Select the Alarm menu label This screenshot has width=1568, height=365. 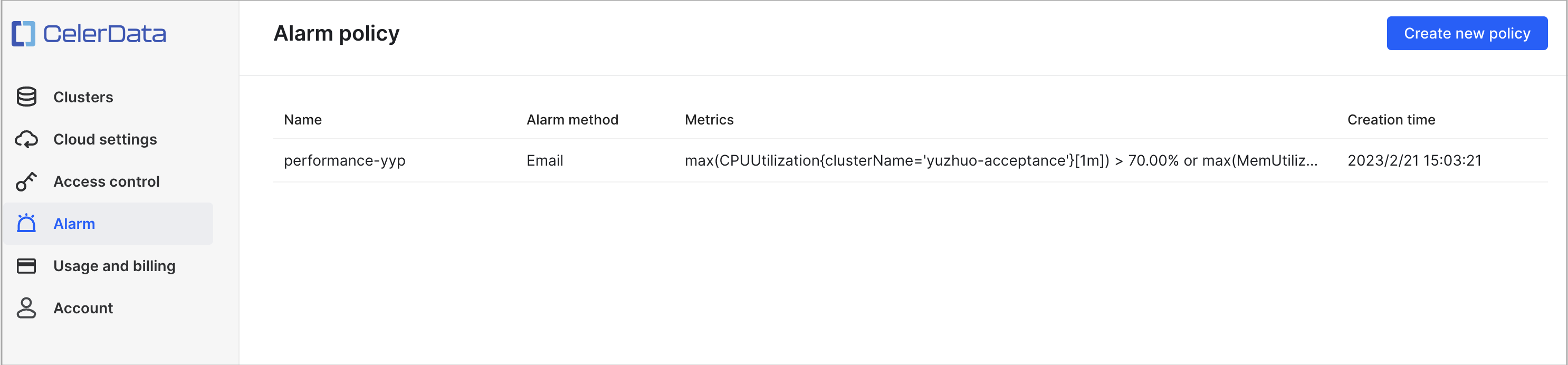pyautogui.click(x=74, y=224)
